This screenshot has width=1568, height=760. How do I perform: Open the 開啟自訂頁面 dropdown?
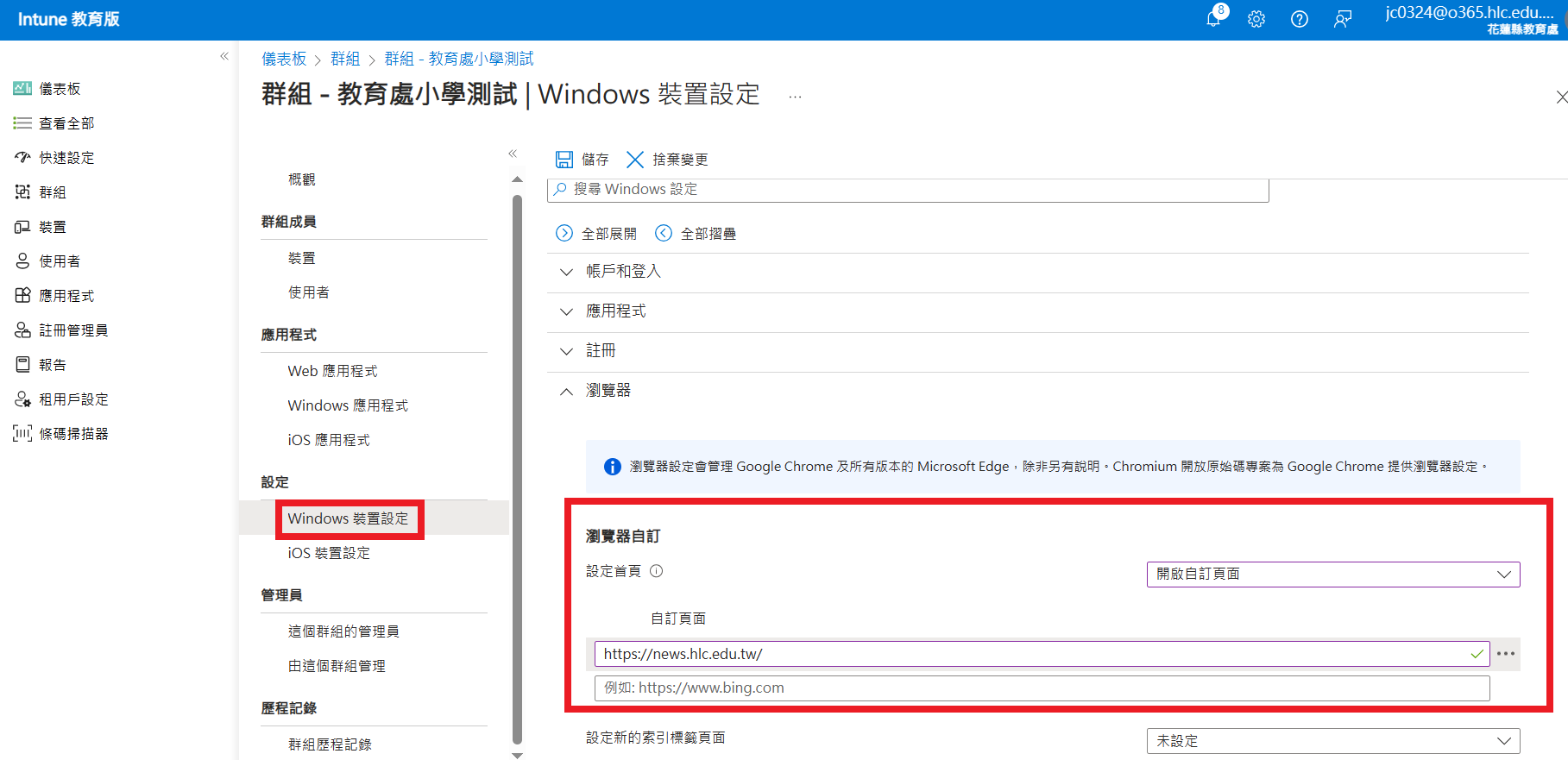1332,575
